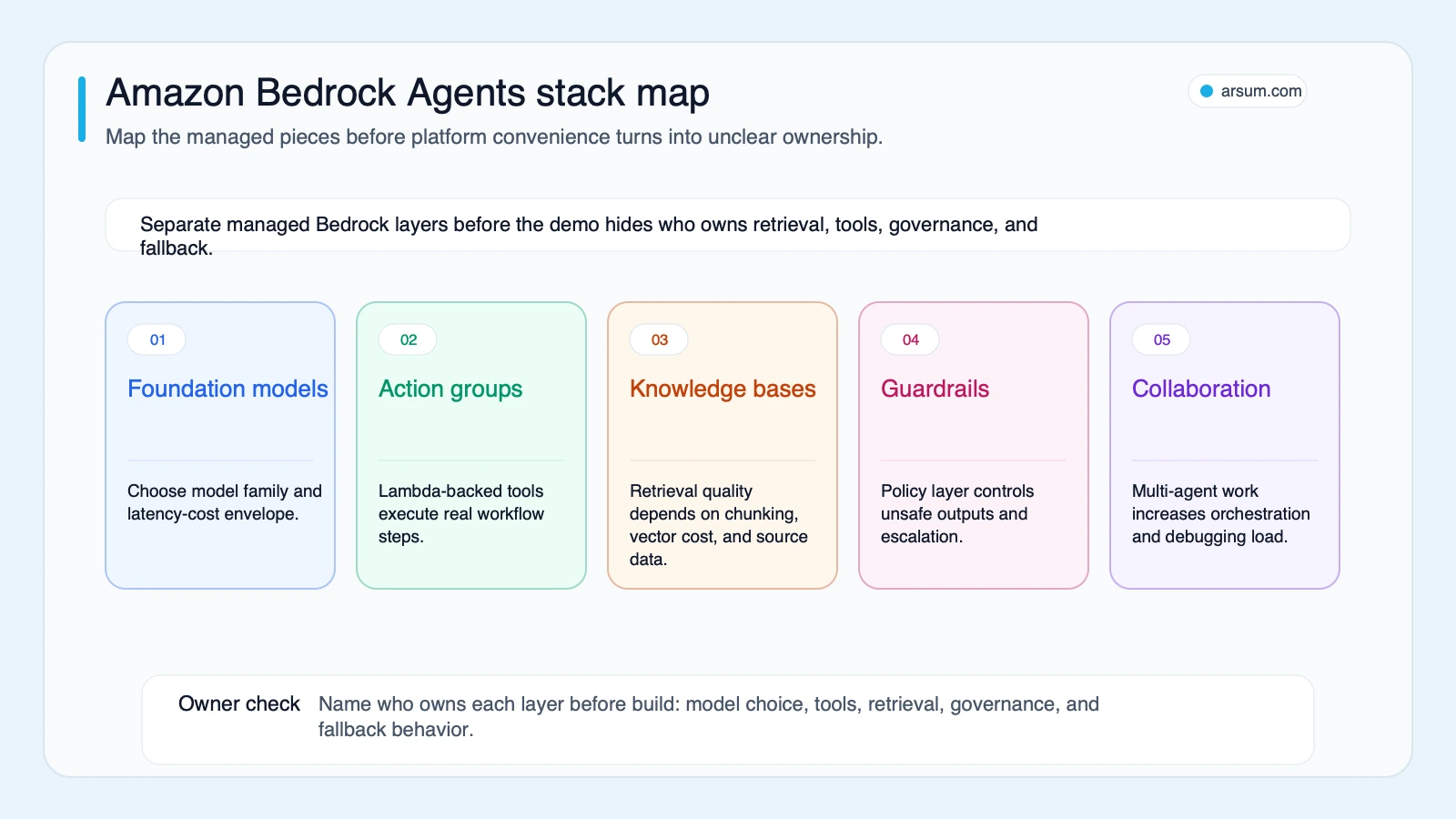Click subtitle 'Map the managed pieces before platform convenience'
The height and width of the screenshot is (819, 1456).
point(494,137)
